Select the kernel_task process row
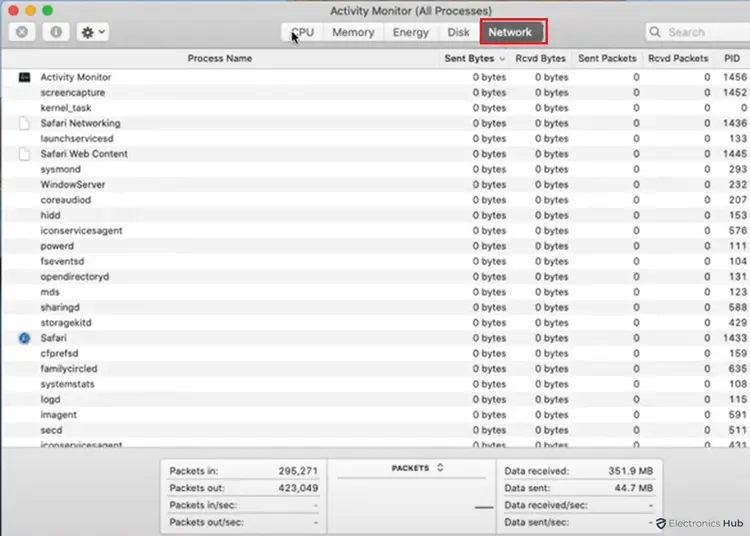 point(375,108)
